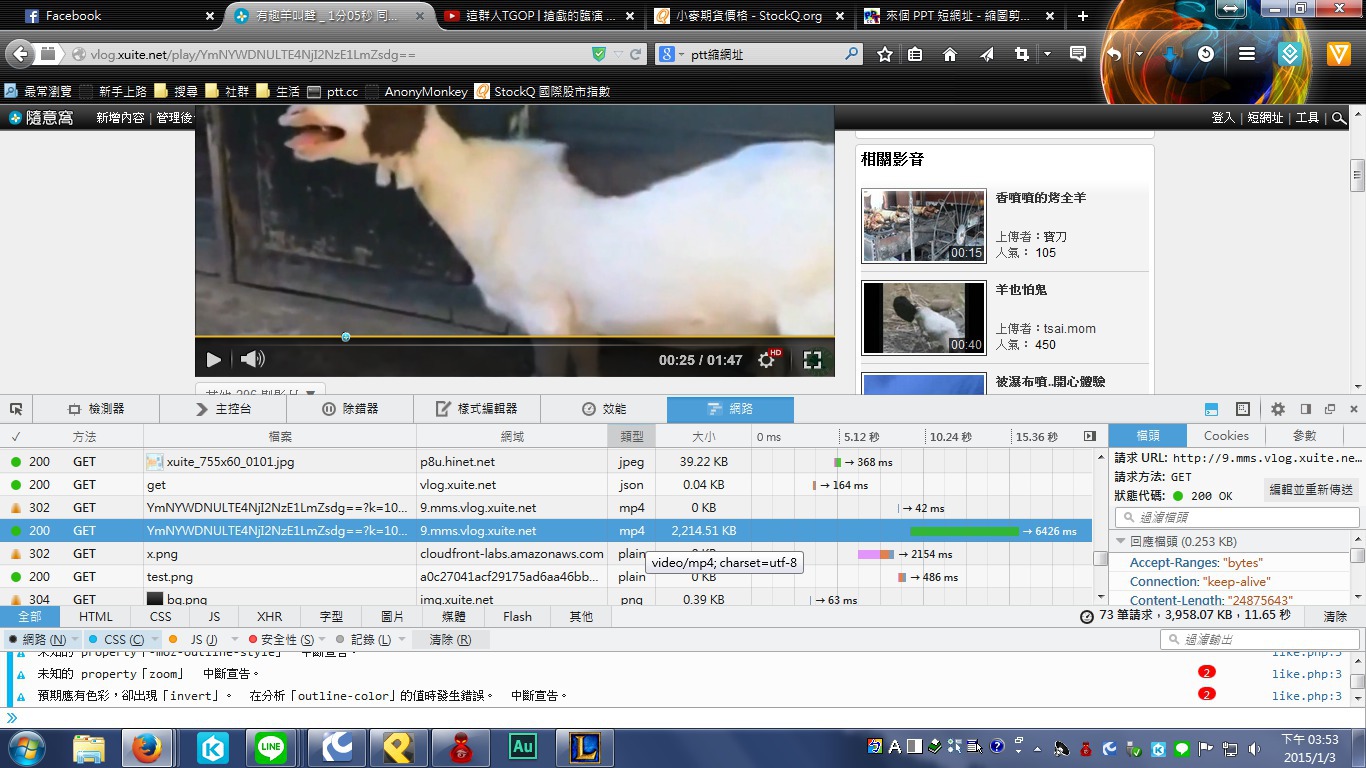Open the 主控台 console tab

(x=223, y=409)
